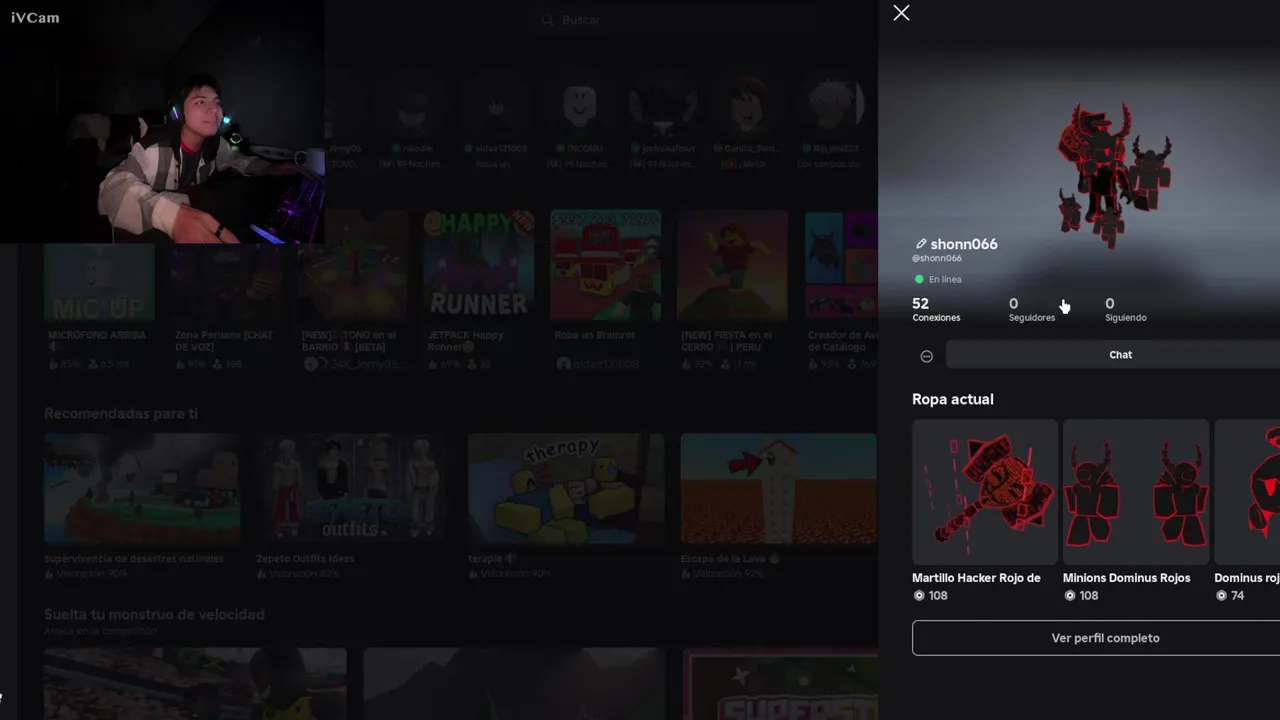This screenshot has width=1280, height=720.
Task: Click friend avatar Rip_axil223
Action: coord(829,107)
